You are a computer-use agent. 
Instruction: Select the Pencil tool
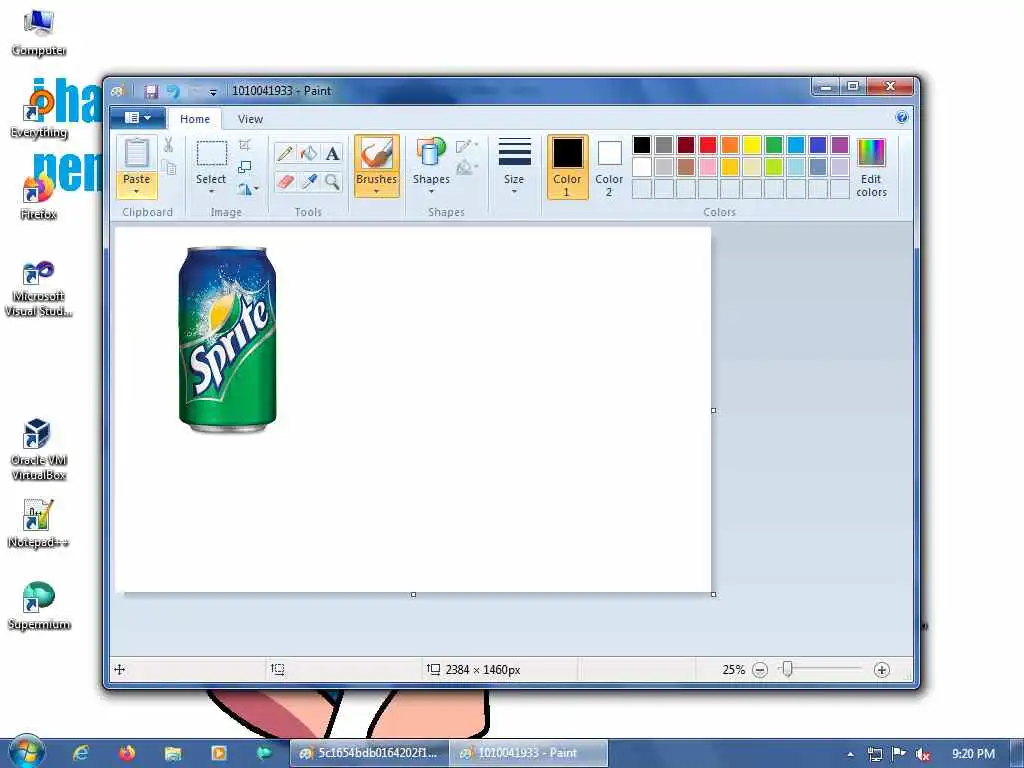(x=285, y=153)
